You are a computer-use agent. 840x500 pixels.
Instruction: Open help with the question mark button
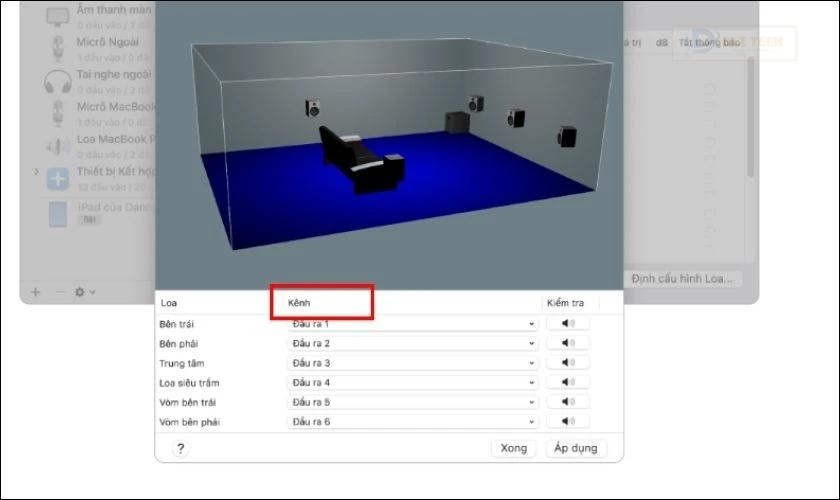point(180,448)
